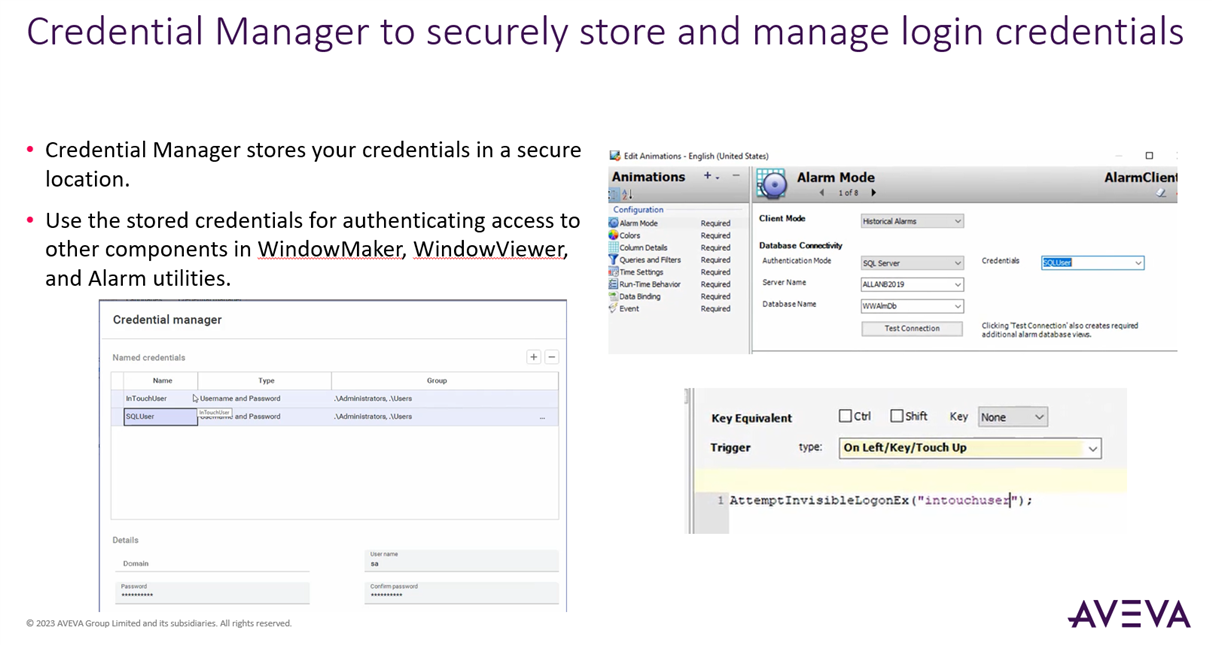The width and height of the screenshot is (1212, 645).
Task: Select Colors in the Configuration list
Action: 630,235
